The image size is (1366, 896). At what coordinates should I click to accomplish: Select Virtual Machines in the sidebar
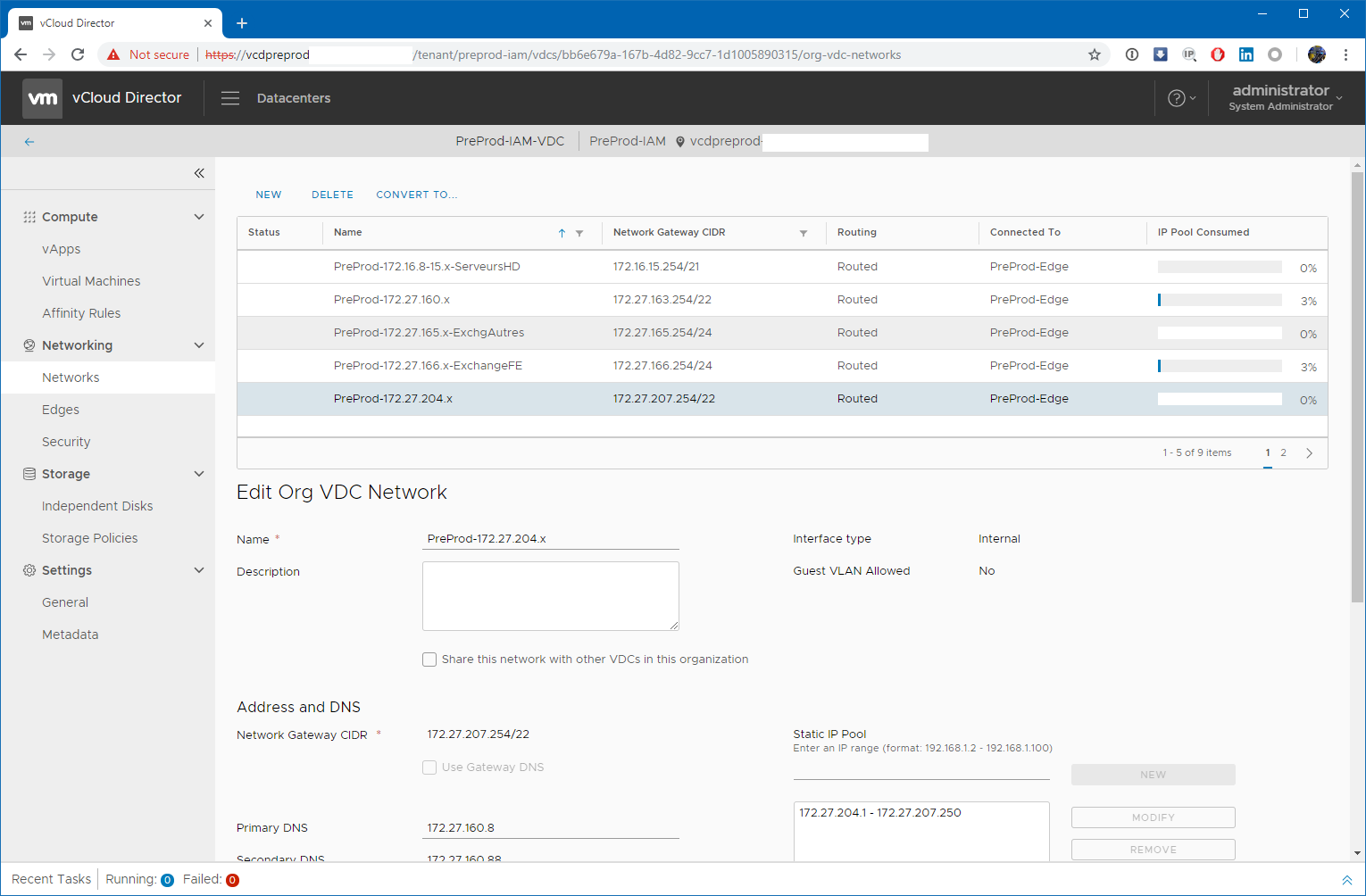pos(91,281)
